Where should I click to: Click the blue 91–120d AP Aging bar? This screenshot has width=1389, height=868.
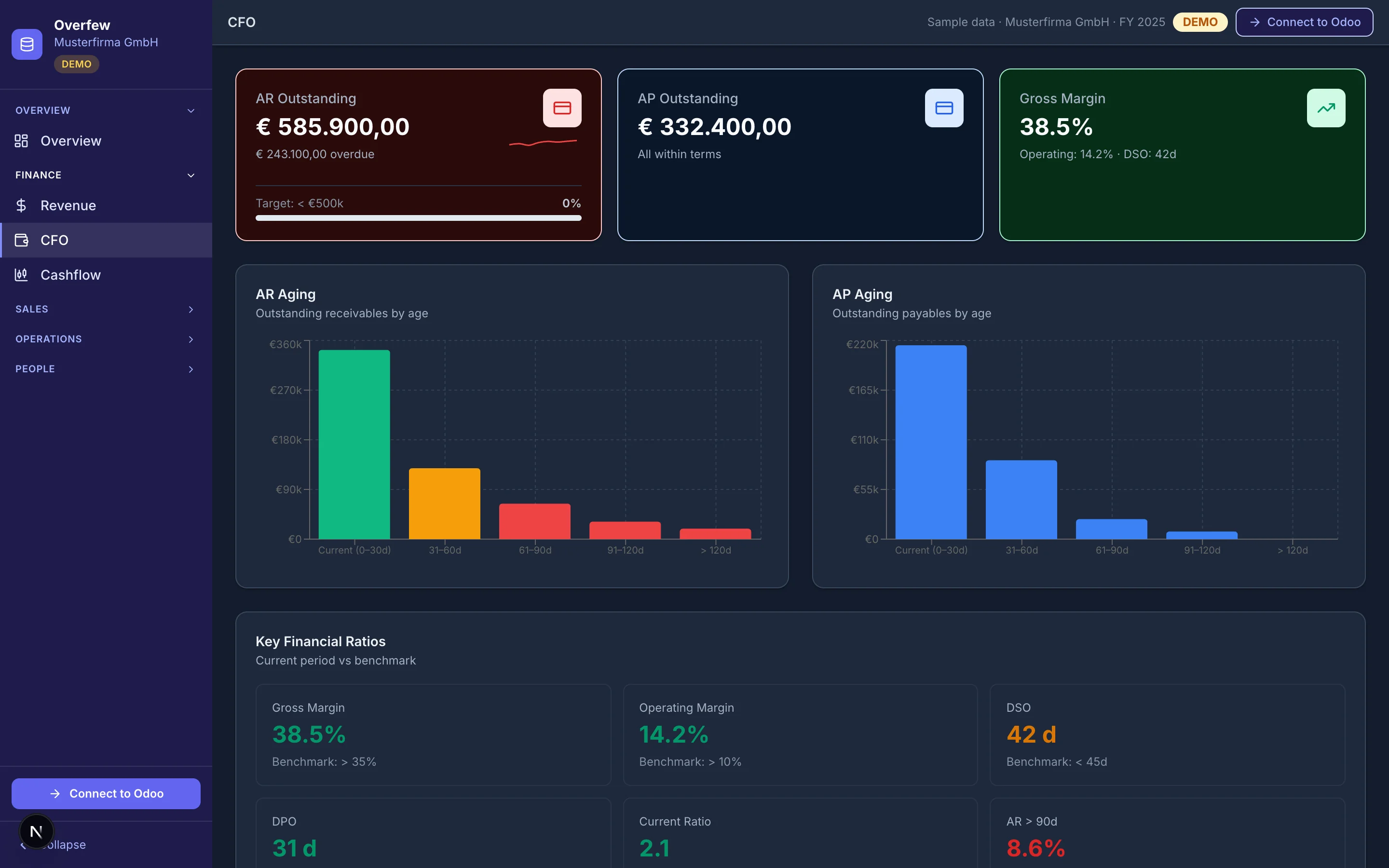coord(1202,535)
